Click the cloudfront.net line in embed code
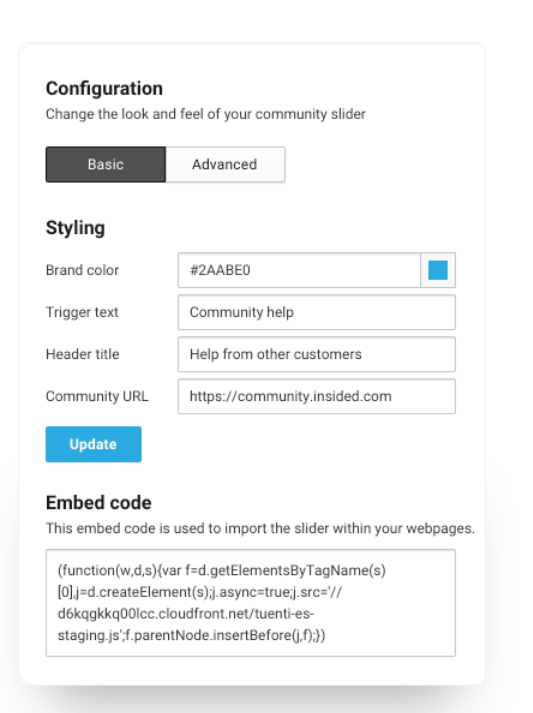The height and width of the screenshot is (713, 533). tap(186, 613)
